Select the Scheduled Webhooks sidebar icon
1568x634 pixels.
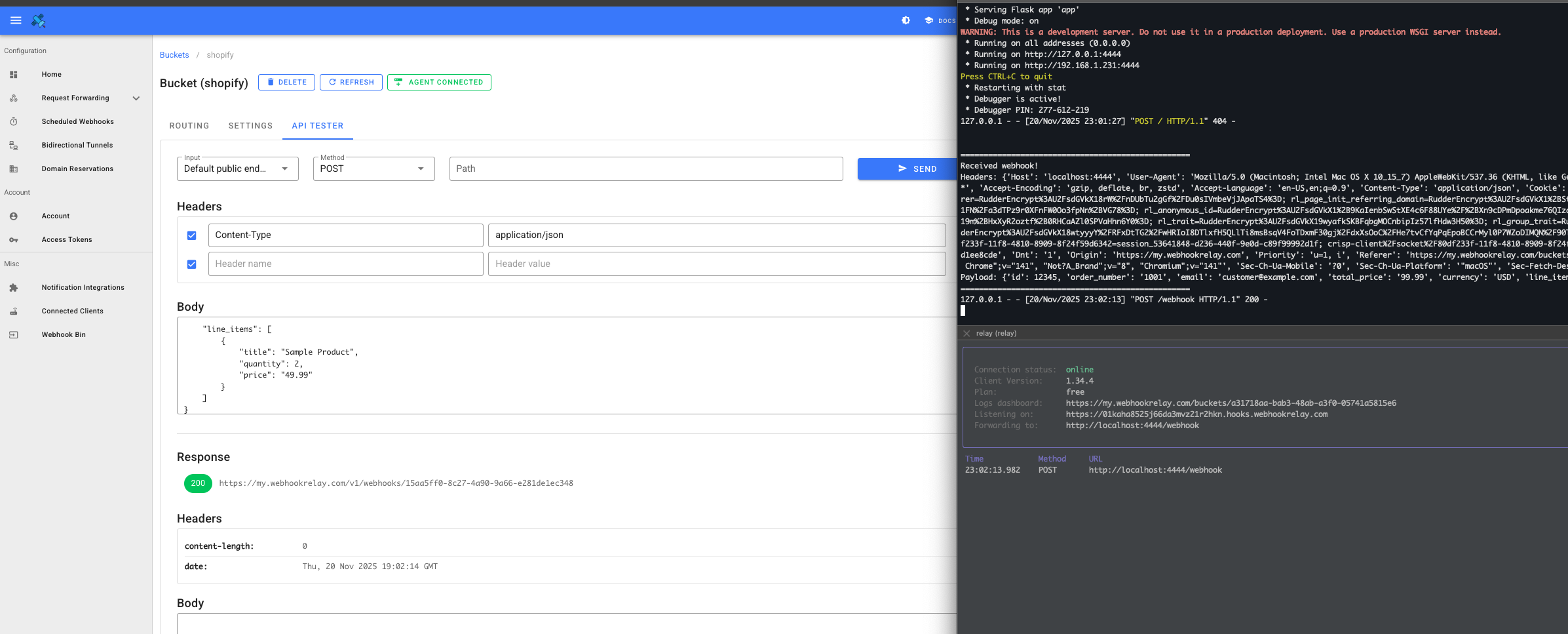[x=14, y=121]
